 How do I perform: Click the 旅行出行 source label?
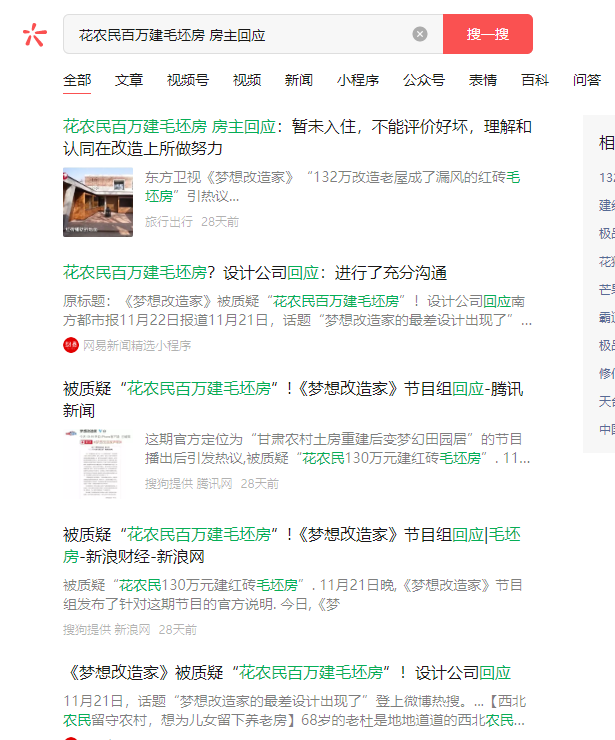coord(168,222)
